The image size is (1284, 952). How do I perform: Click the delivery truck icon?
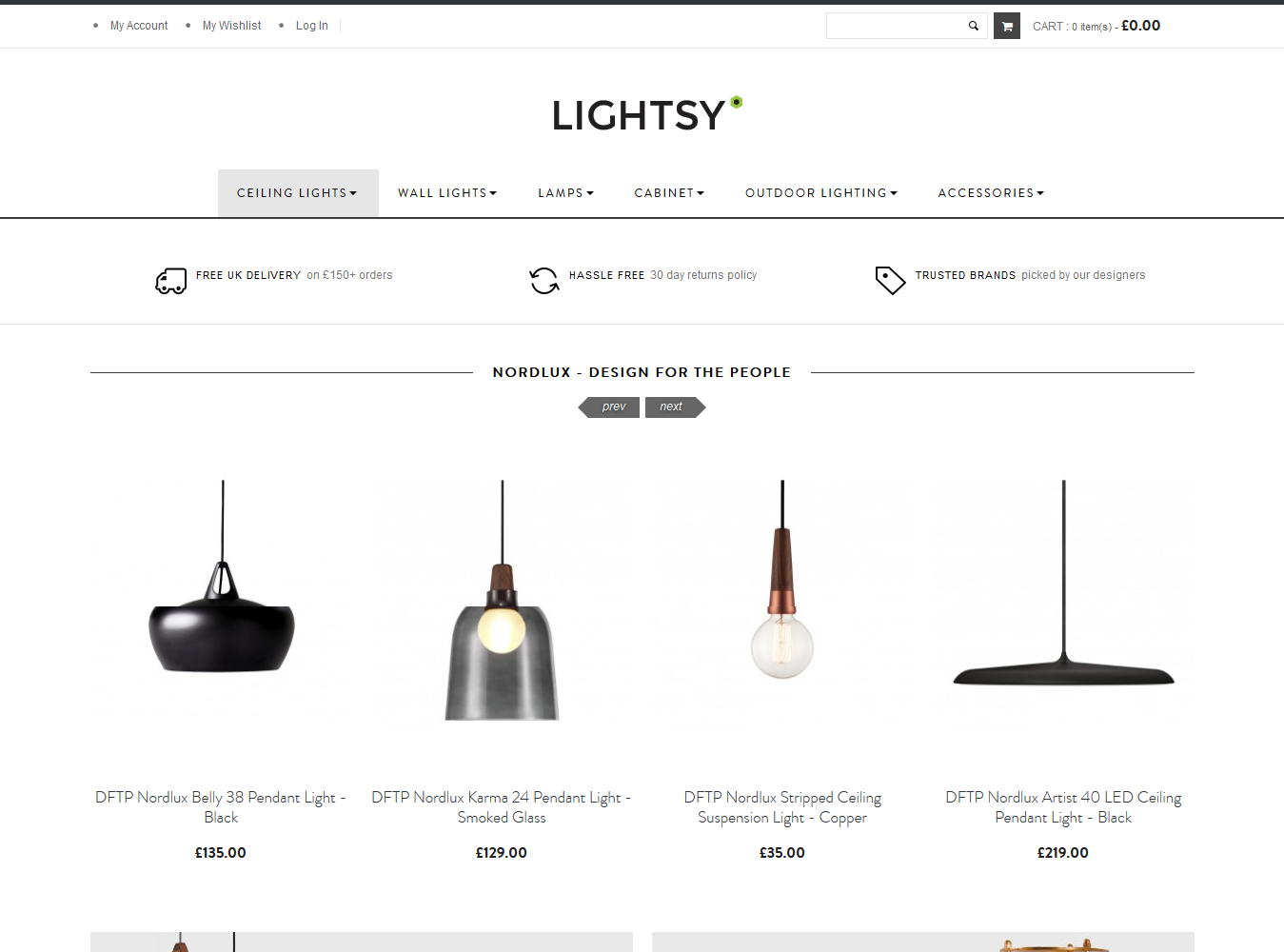(x=171, y=280)
